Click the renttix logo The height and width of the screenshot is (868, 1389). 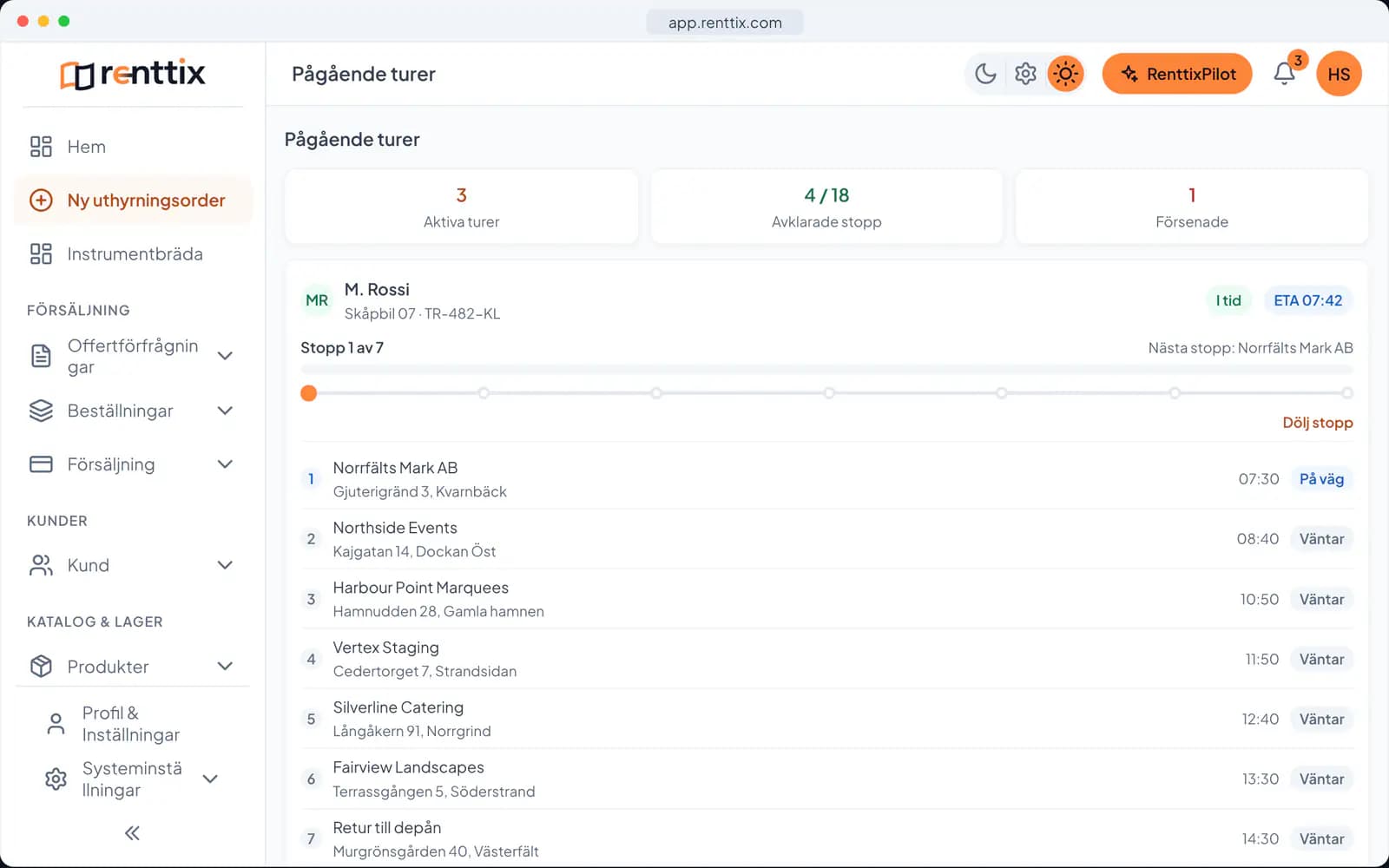[133, 74]
